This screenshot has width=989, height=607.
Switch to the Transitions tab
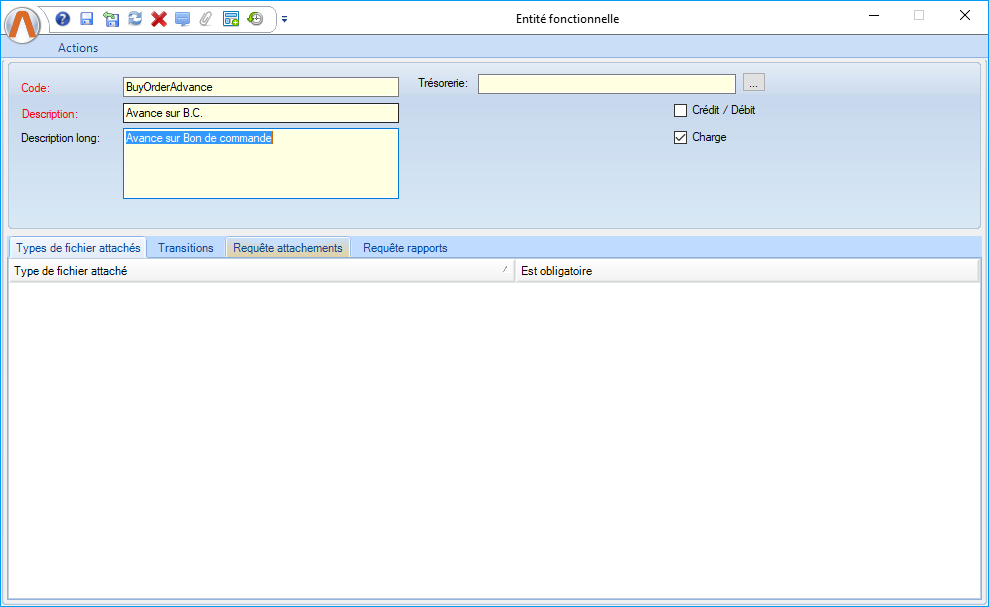pyautogui.click(x=185, y=248)
